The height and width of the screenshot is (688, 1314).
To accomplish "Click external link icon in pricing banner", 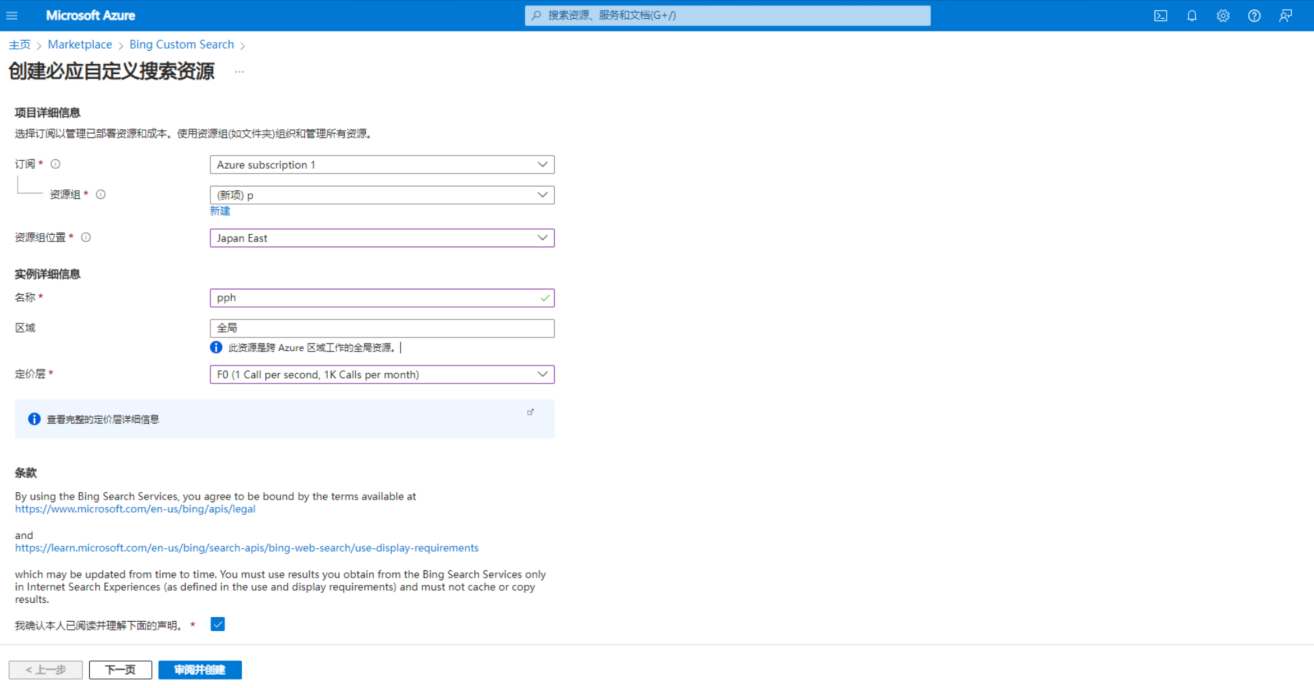I will click(530, 412).
